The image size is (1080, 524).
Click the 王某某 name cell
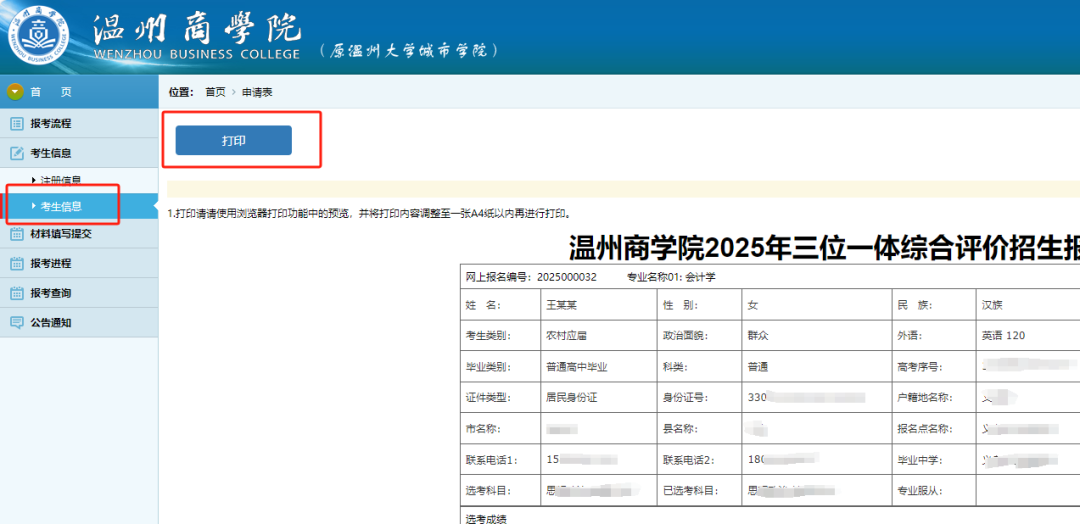[x=562, y=305]
